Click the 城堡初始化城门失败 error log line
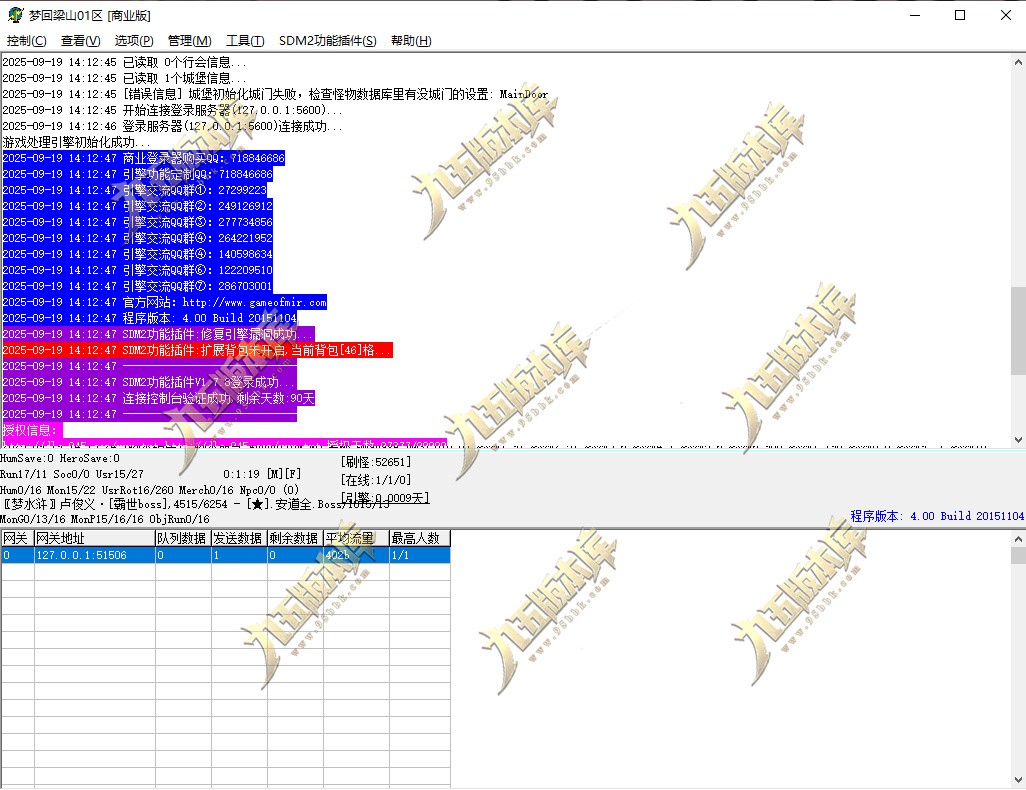 pos(275,94)
